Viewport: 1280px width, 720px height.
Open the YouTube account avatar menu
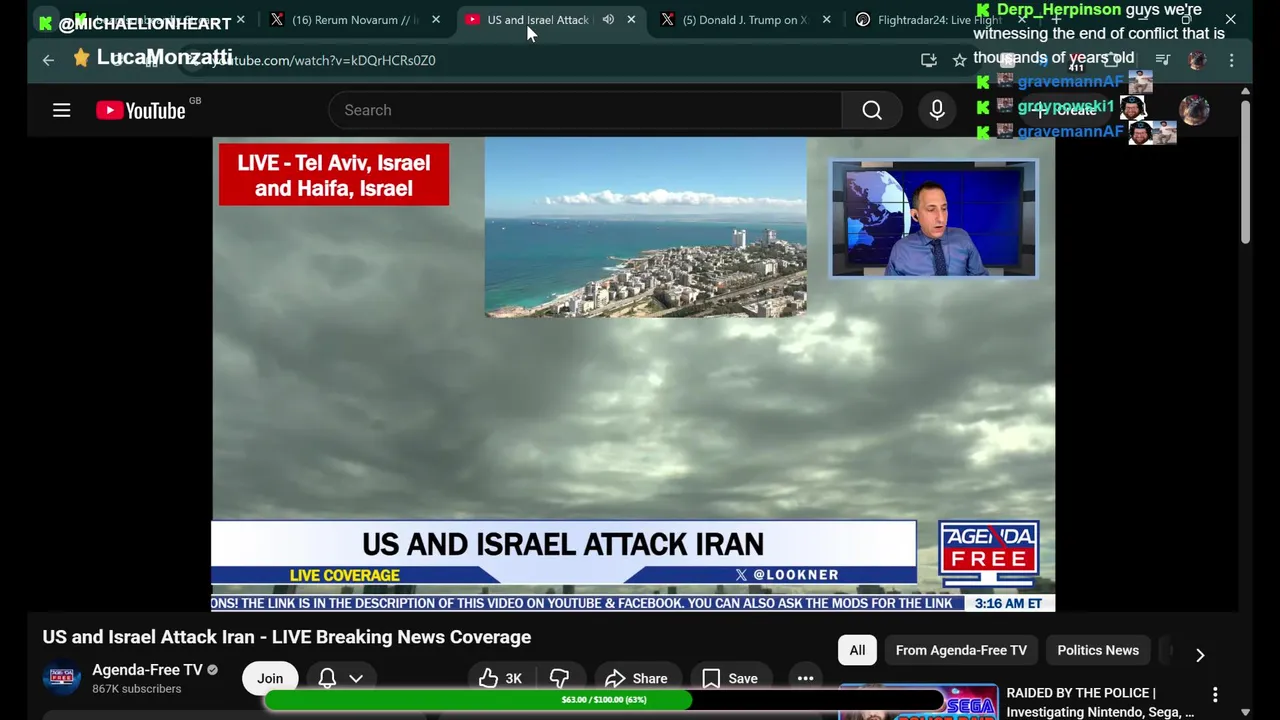pyautogui.click(x=1194, y=110)
